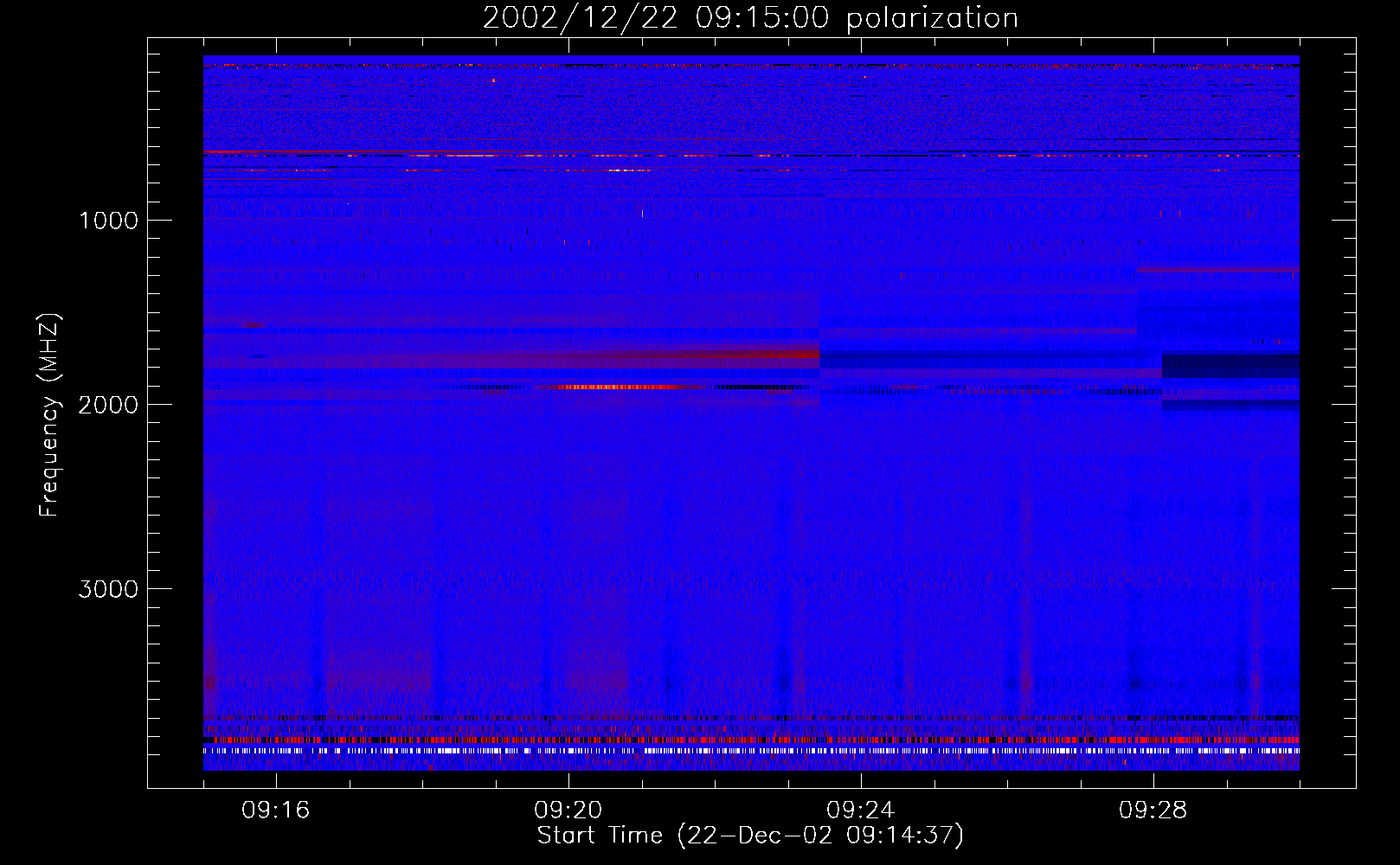Viewport: 1400px width, 865px height.
Task: Click the 'Start Time (22-Dec-02 09:14:37)' label
Action: click(750, 836)
